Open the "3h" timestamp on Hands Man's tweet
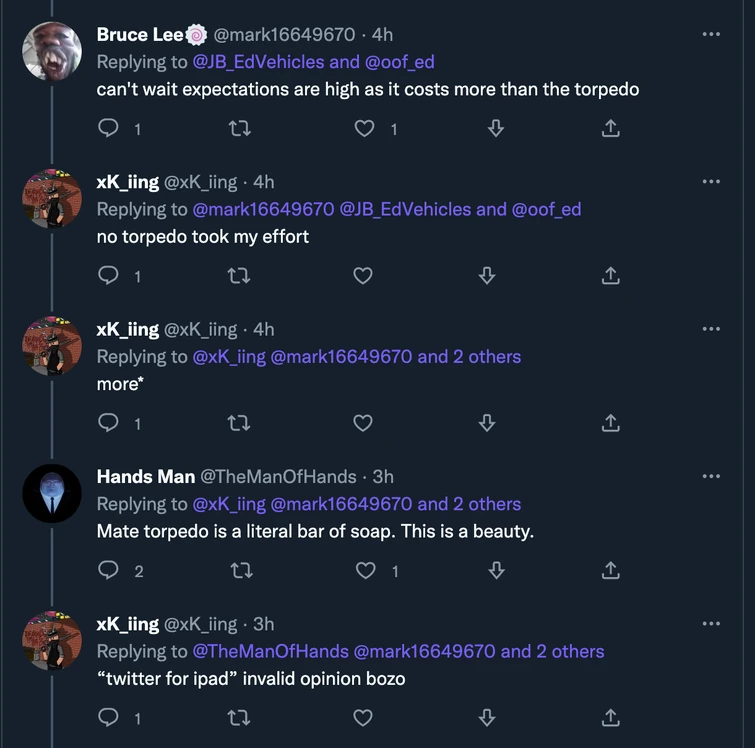 tap(383, 476)
